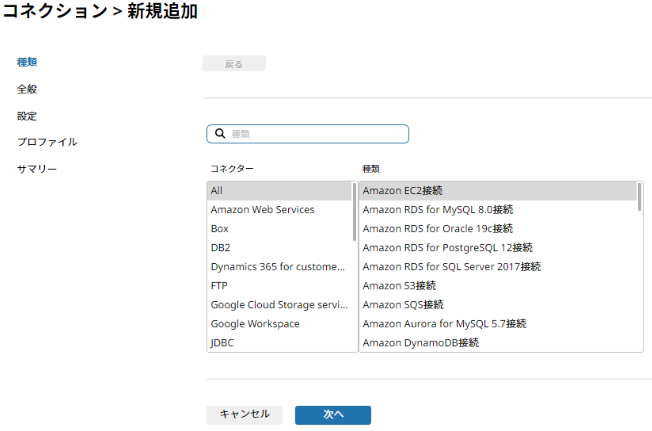652x431 pixels.
Task: Focus the 種類 search field
Action: pyautogui.click(x=307, y=134)
